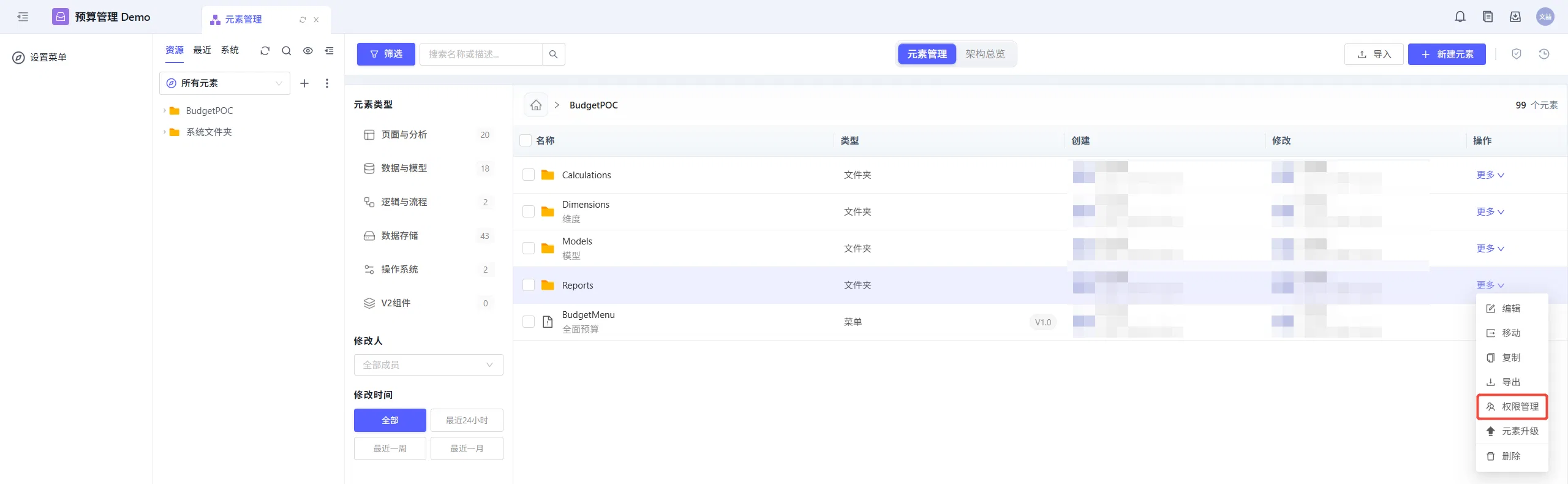Click the history clock icon

point(1544,54)
